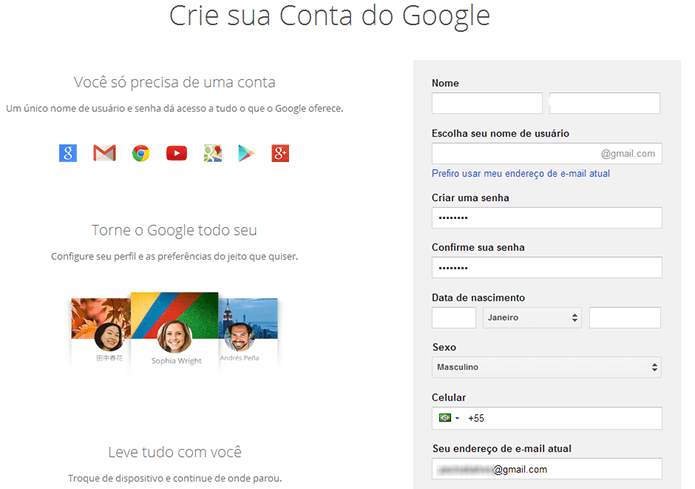The height and width of the screenshot is (489, 695).
Task: Click the red Google+ icon
Action: 280,153
